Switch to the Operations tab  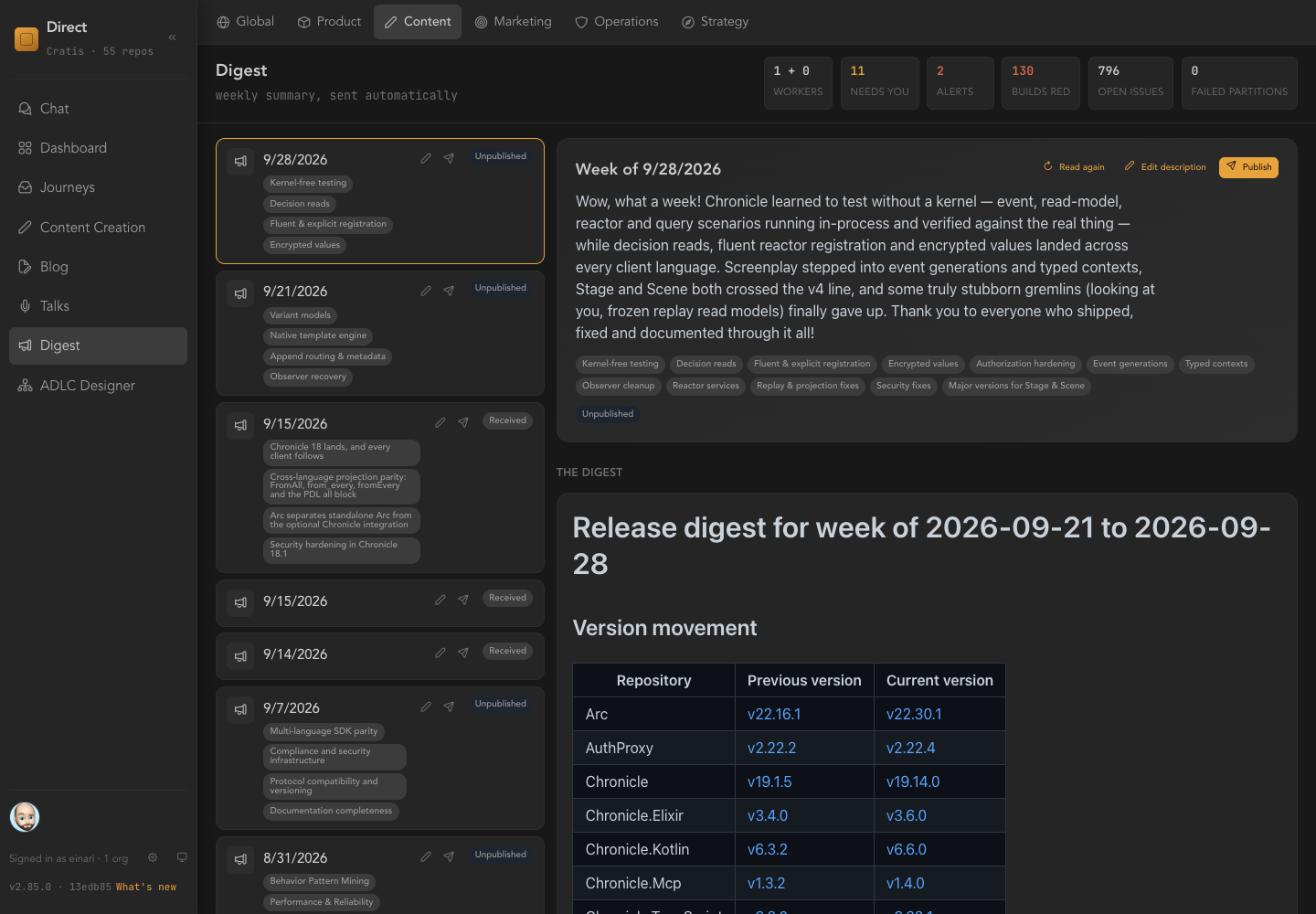[616, 22]
